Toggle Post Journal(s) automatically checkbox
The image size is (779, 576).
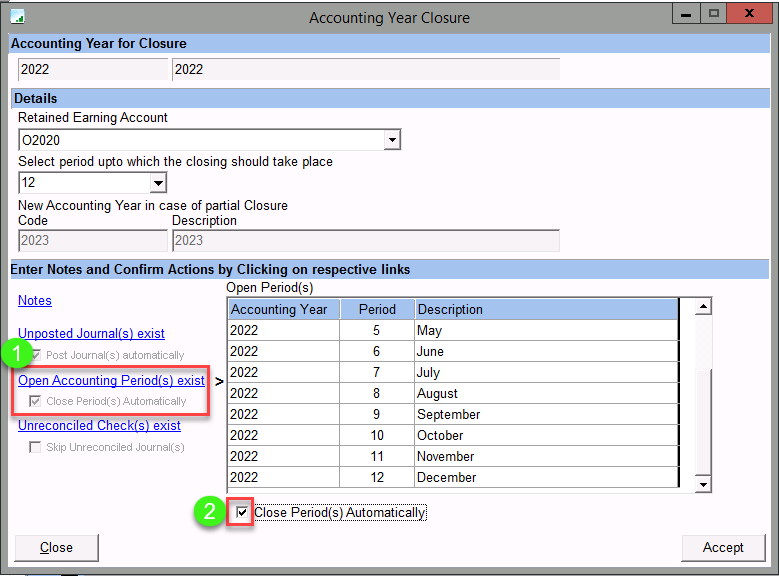tap(36, 355)
